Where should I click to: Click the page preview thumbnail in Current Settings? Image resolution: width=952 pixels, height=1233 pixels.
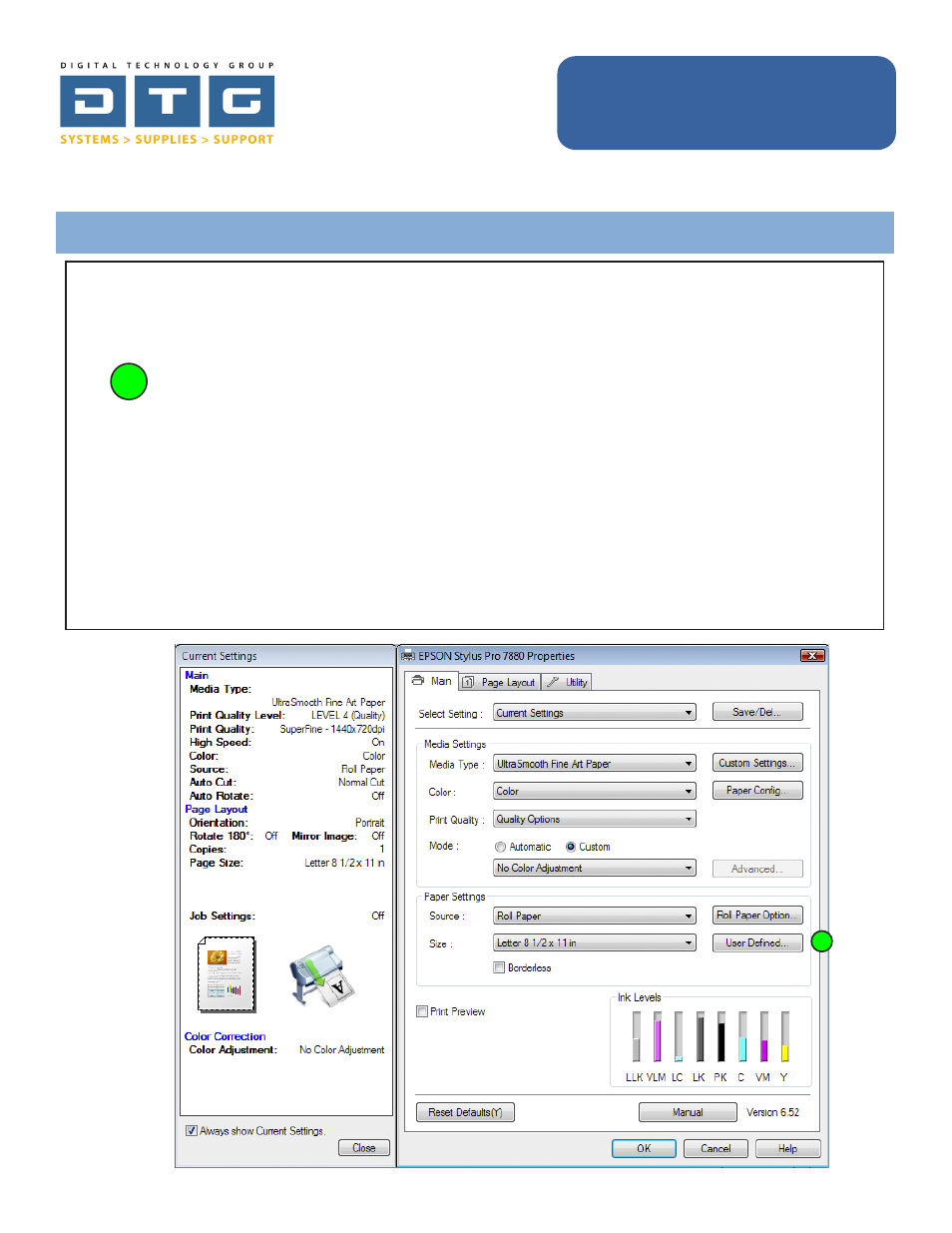pos(226,974)
